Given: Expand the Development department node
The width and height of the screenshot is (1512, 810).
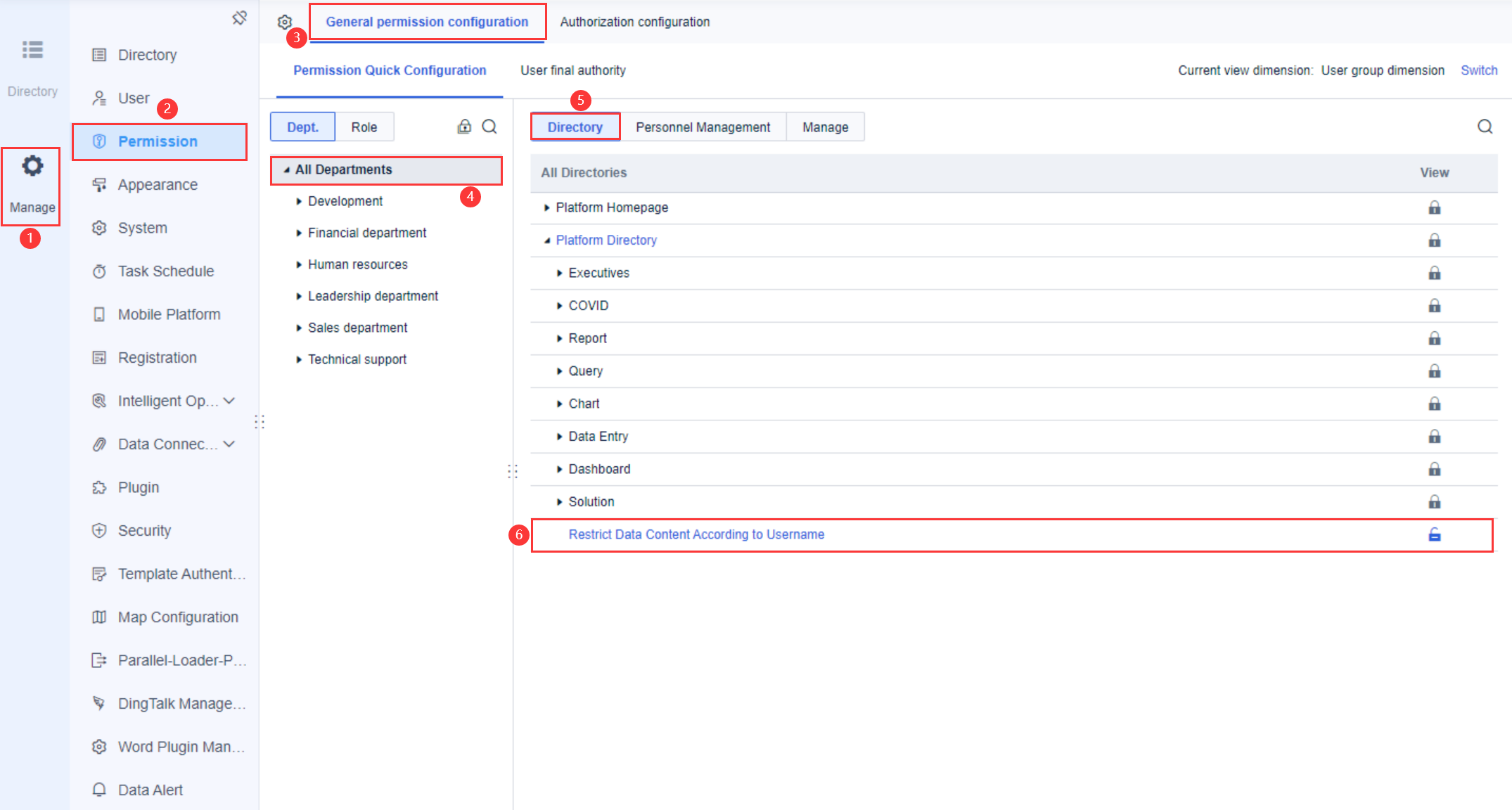Looking at the screenshot, I should point(299,201).
